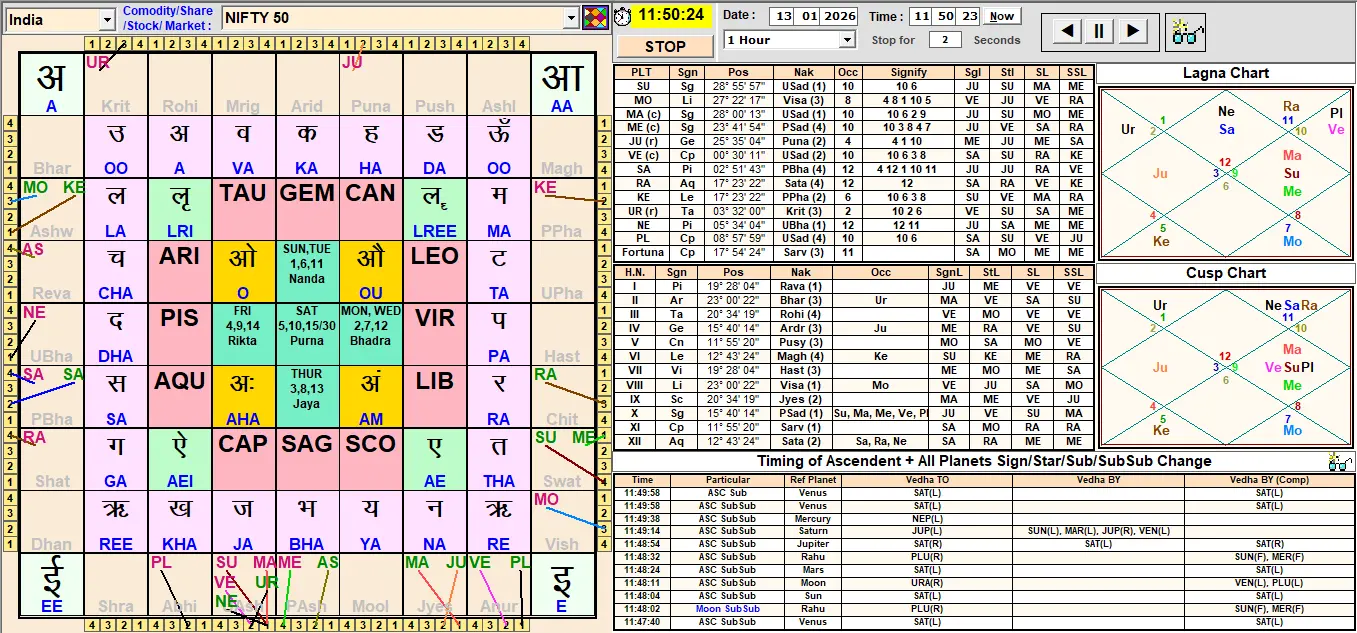Click the Stop for seconds field
Image resolution: width=1357 pixels, height=633 pixels.
945,40
